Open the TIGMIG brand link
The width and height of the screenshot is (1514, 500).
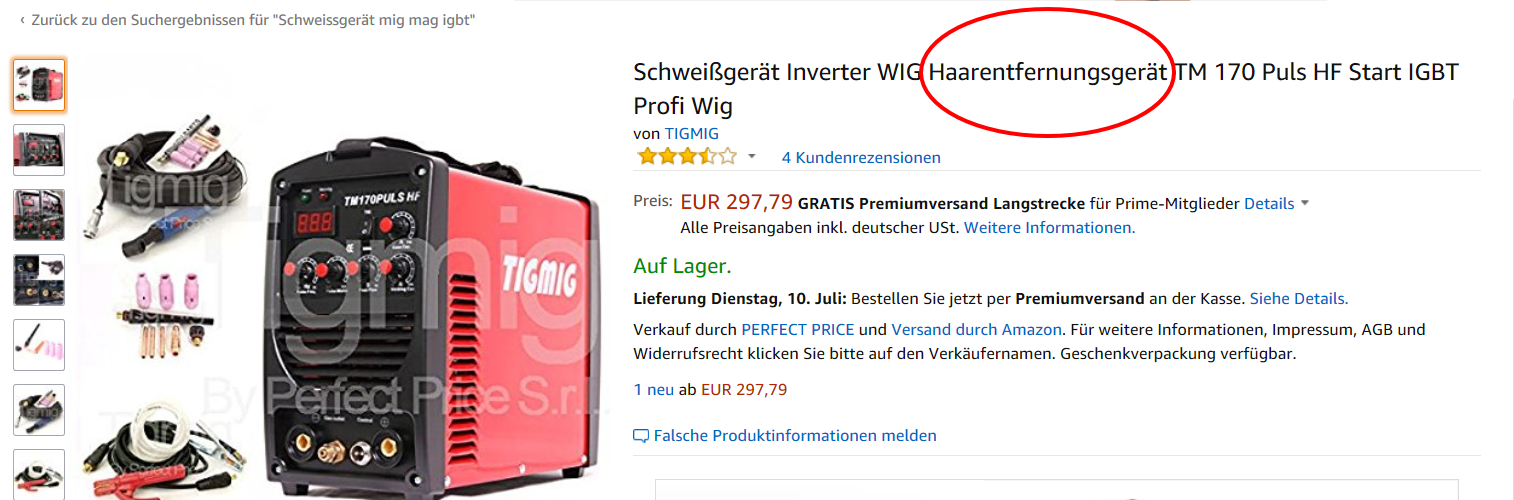(x=691, y=133)
